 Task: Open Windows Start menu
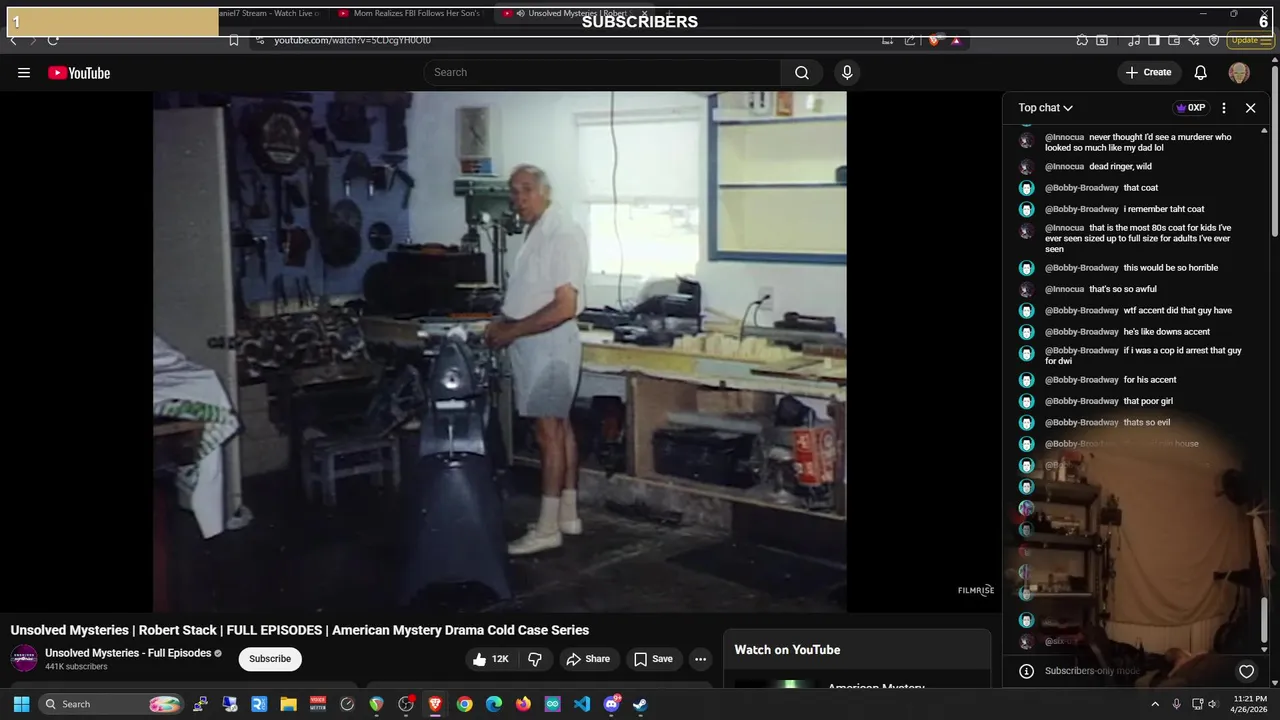21,704
